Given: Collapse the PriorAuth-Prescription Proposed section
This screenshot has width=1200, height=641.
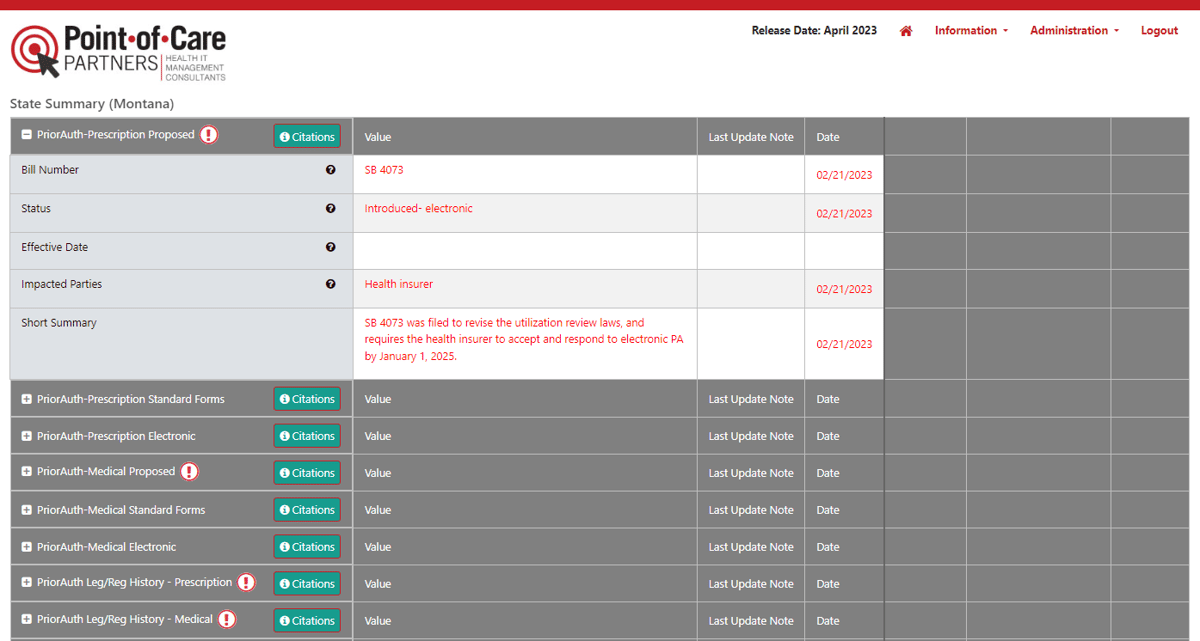Looking at the screenshot, I should (x=27, y=135).
